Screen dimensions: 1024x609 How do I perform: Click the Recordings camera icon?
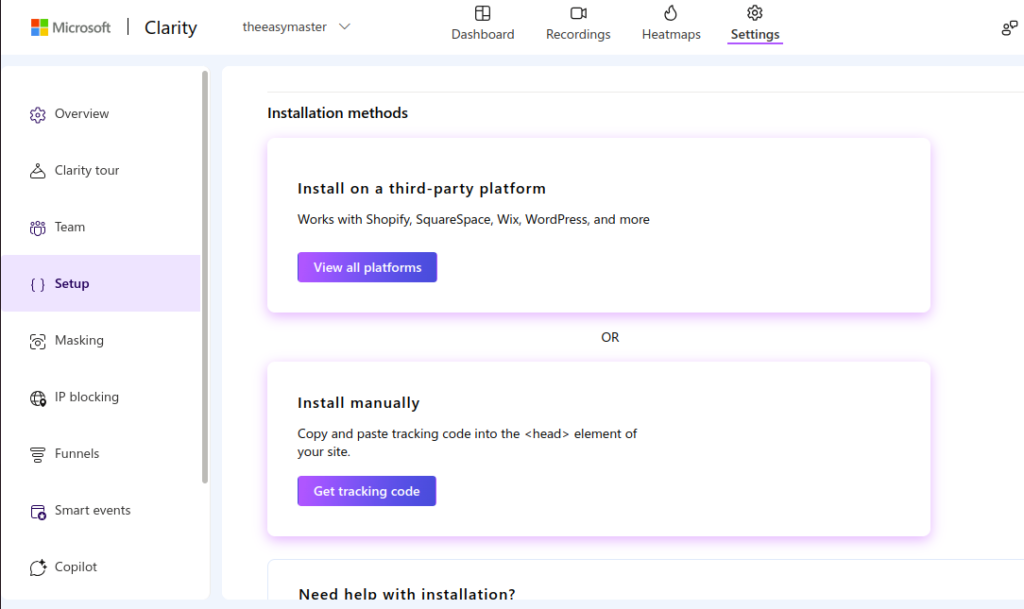pyautogui.click(x=579, y=13)
